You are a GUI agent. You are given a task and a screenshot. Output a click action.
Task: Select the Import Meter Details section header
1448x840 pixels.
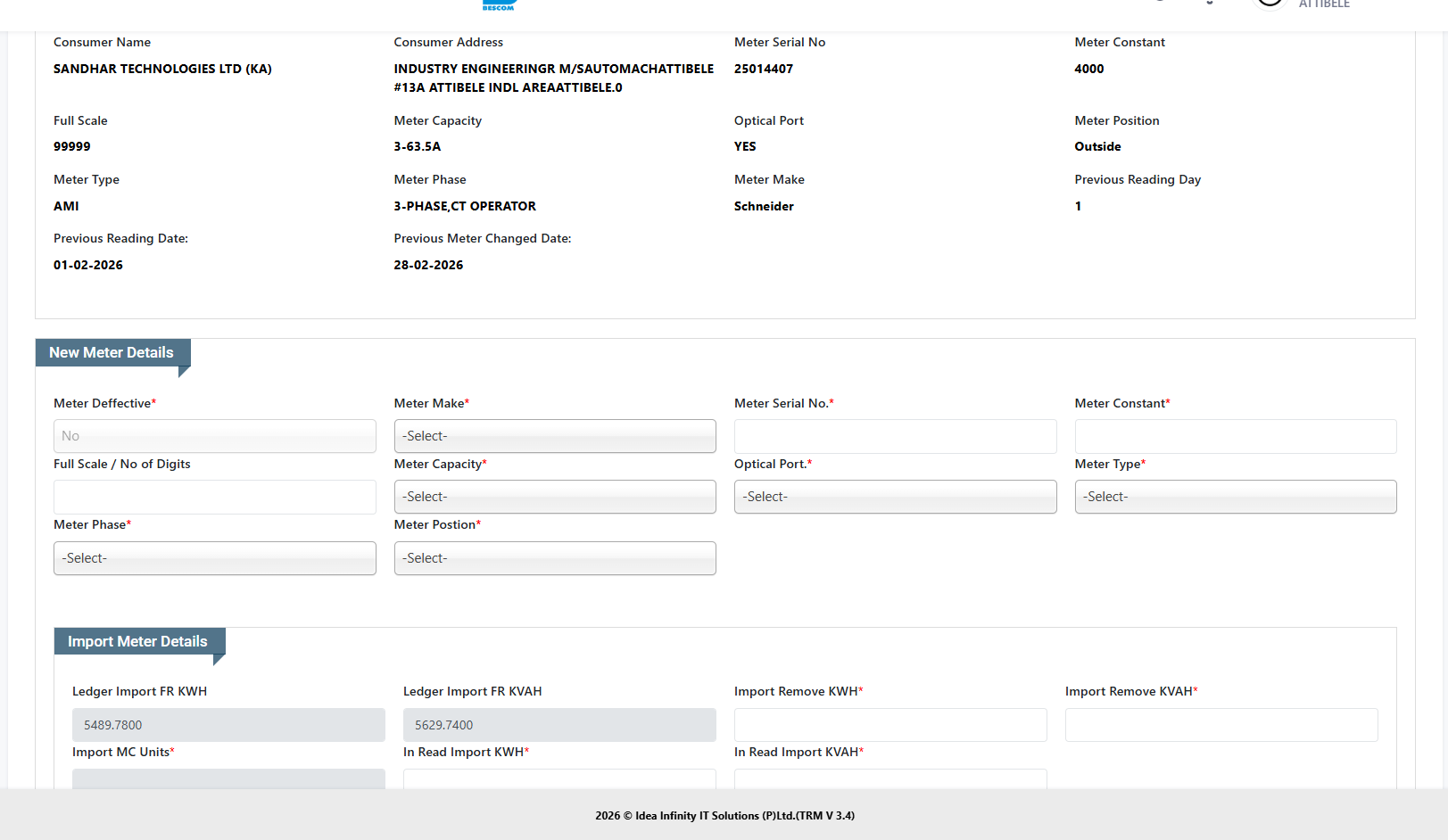[x=137, y=641]
